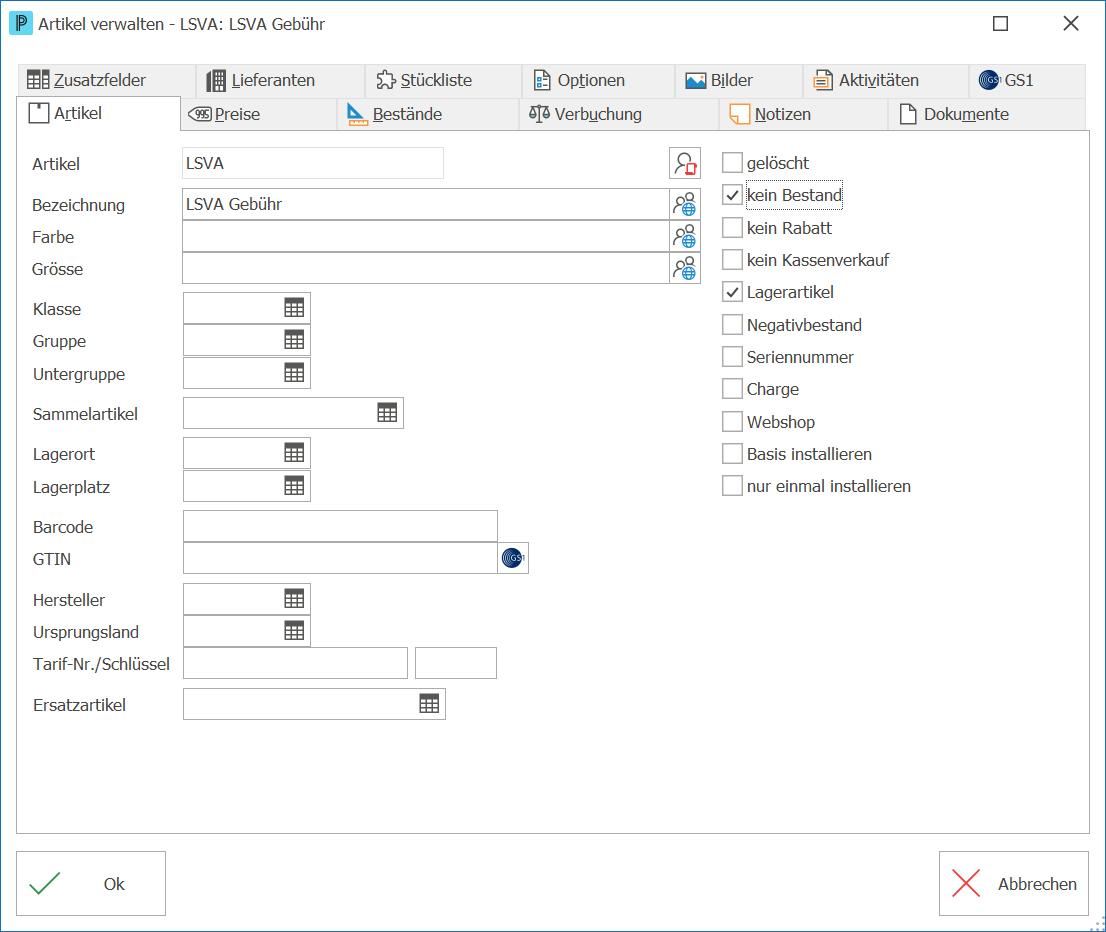
Task: Toggle the Negativbestand checkbox
Action: 732,325
